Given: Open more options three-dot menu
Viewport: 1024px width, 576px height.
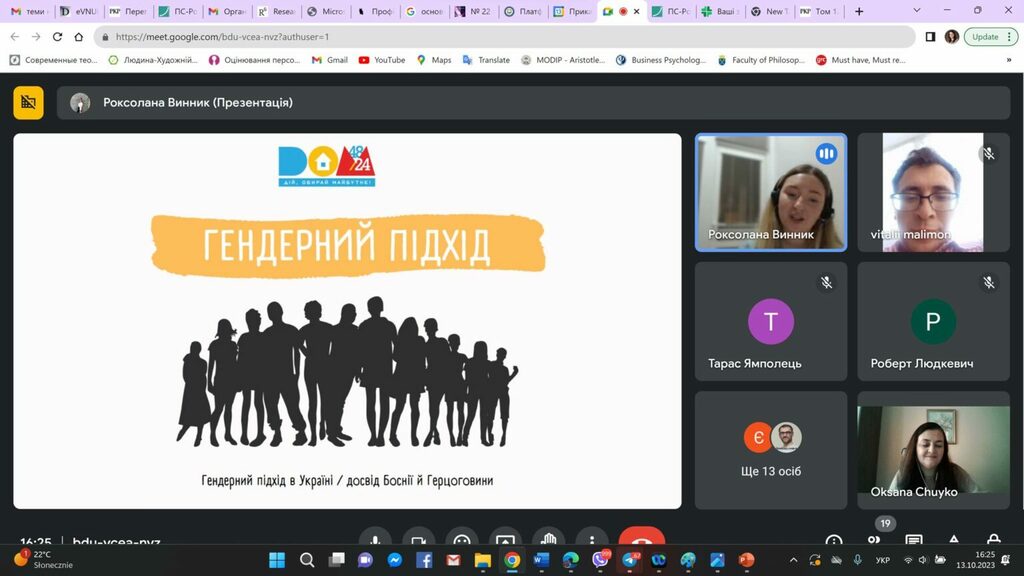Looking at the screenshot, I should [x=591, y=538].
